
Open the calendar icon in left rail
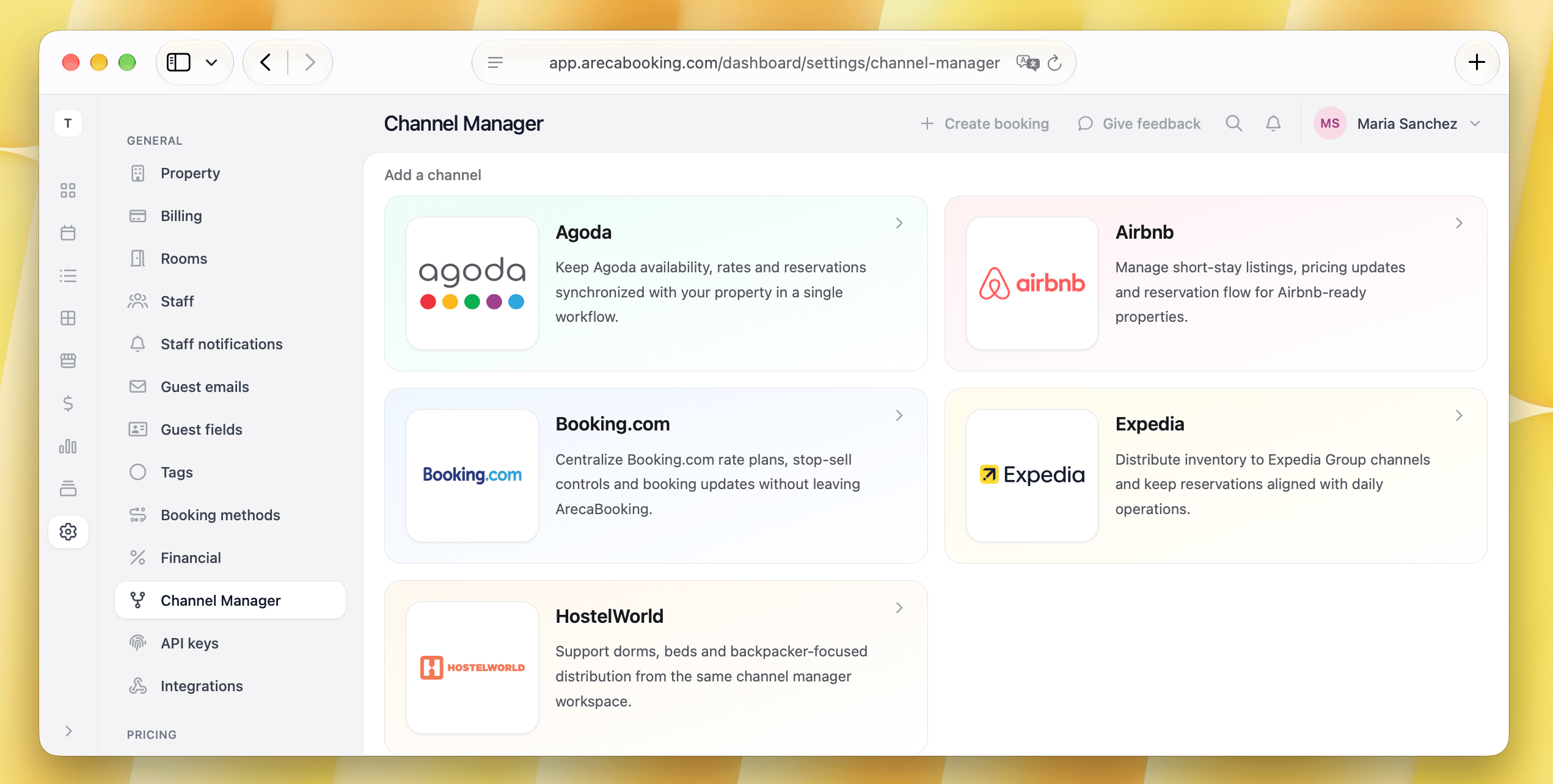click(68, 233)
